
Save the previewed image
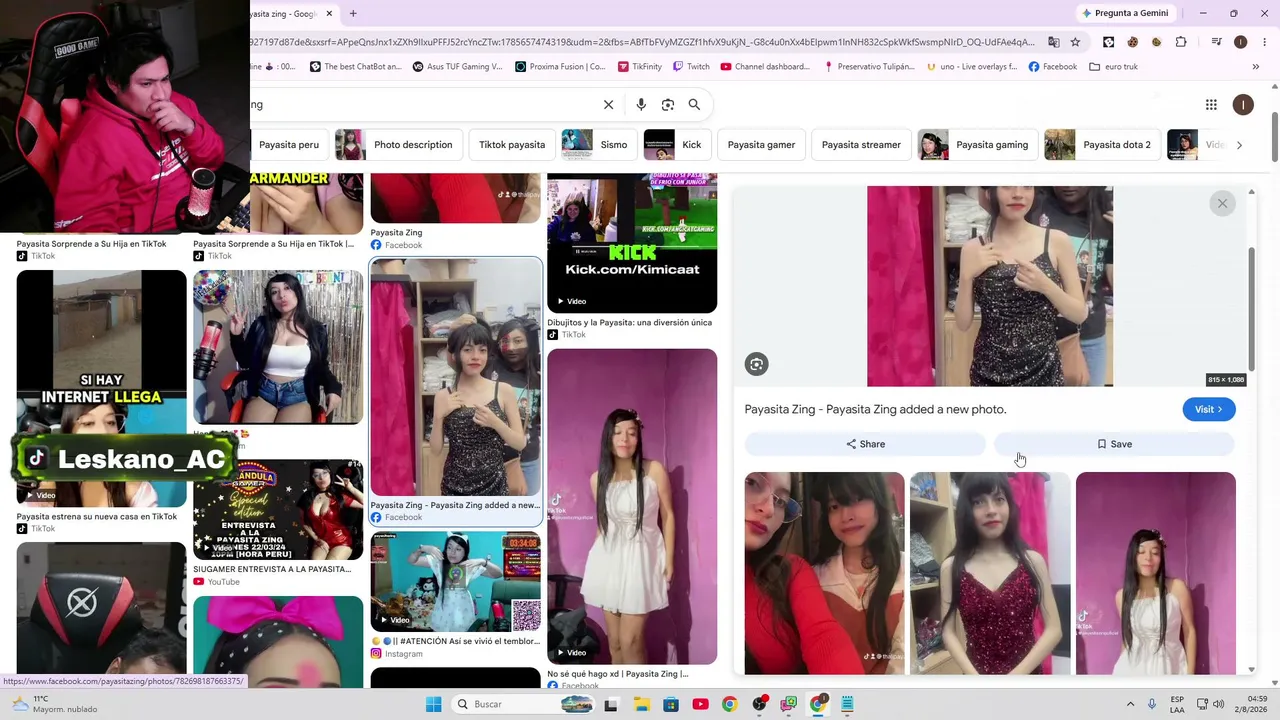point(1114,444)
